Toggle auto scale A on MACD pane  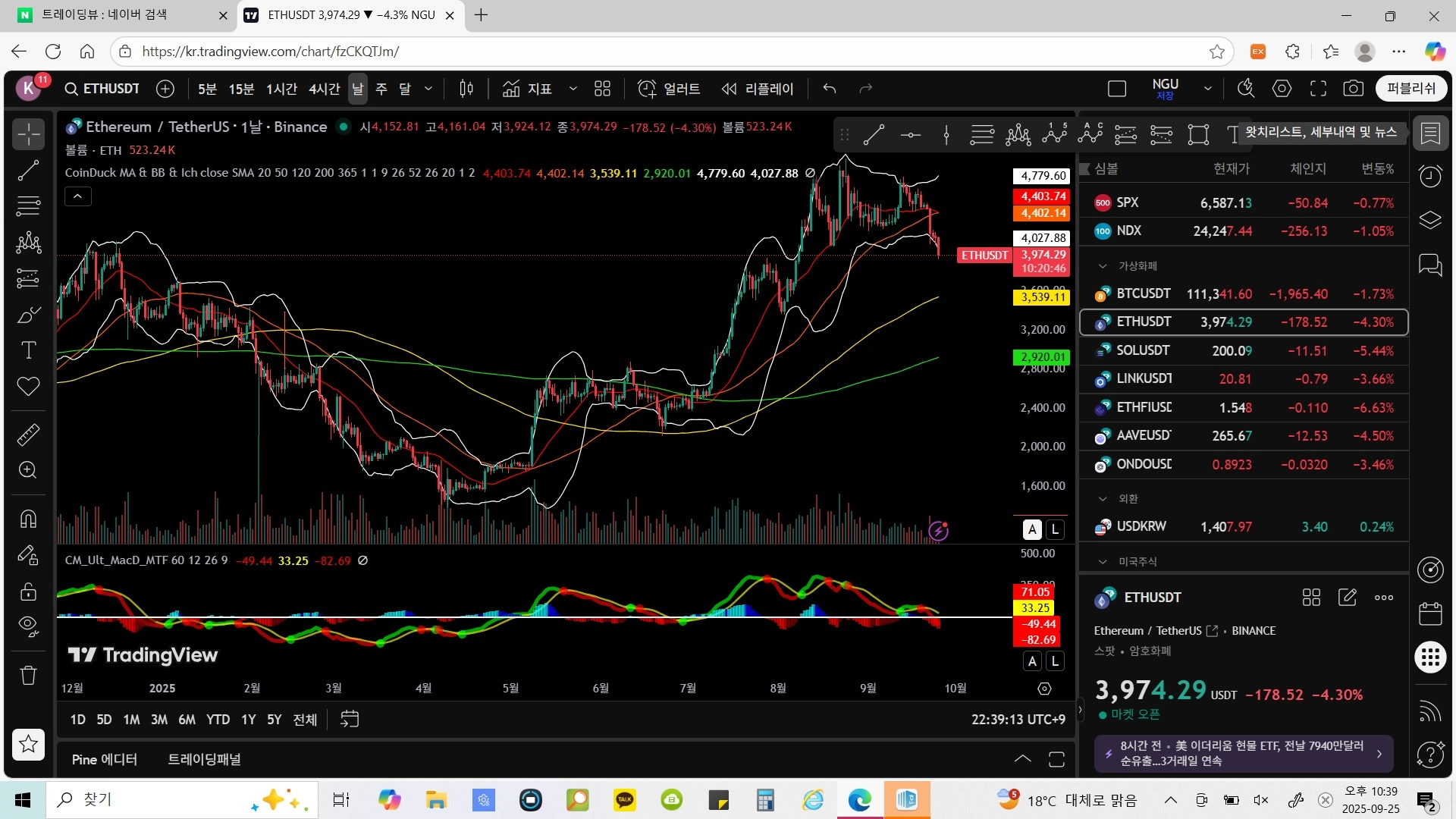[1032, 661]
